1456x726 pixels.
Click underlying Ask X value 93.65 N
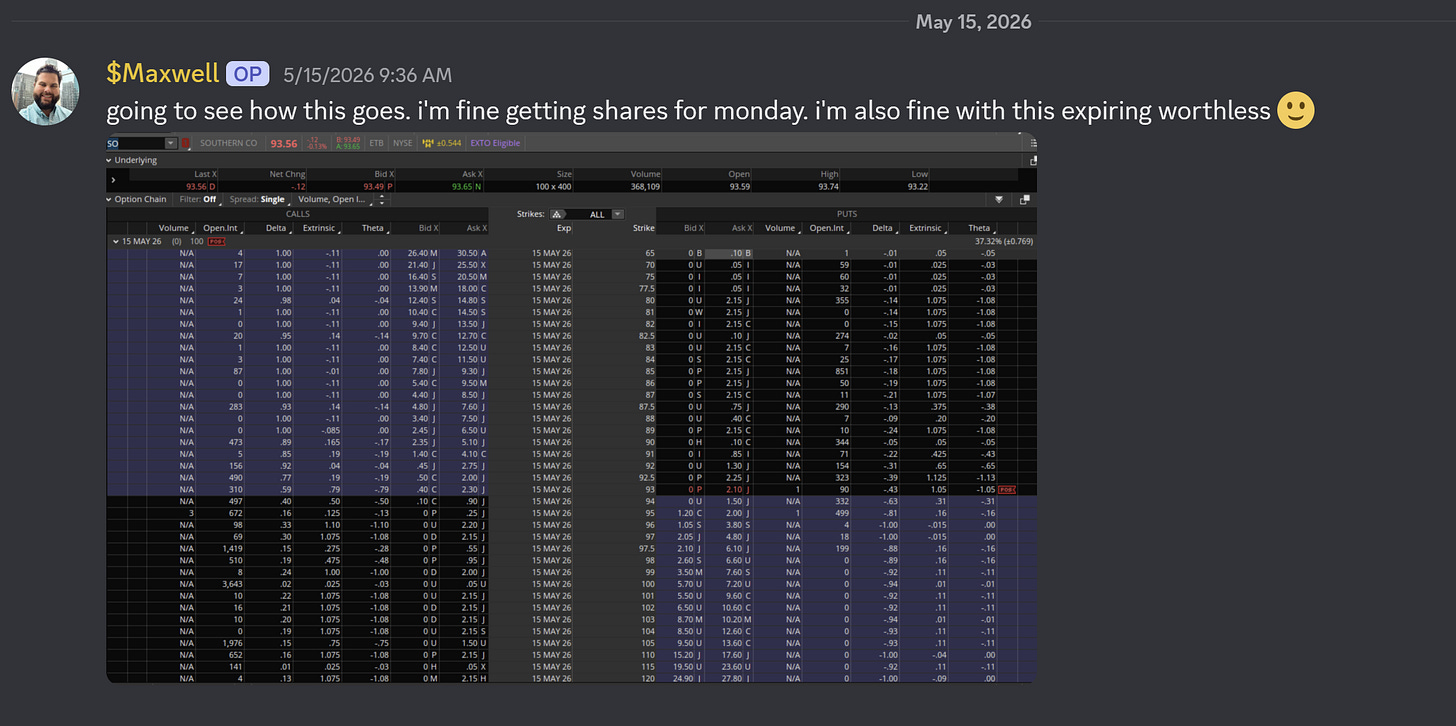coord(466,186)
